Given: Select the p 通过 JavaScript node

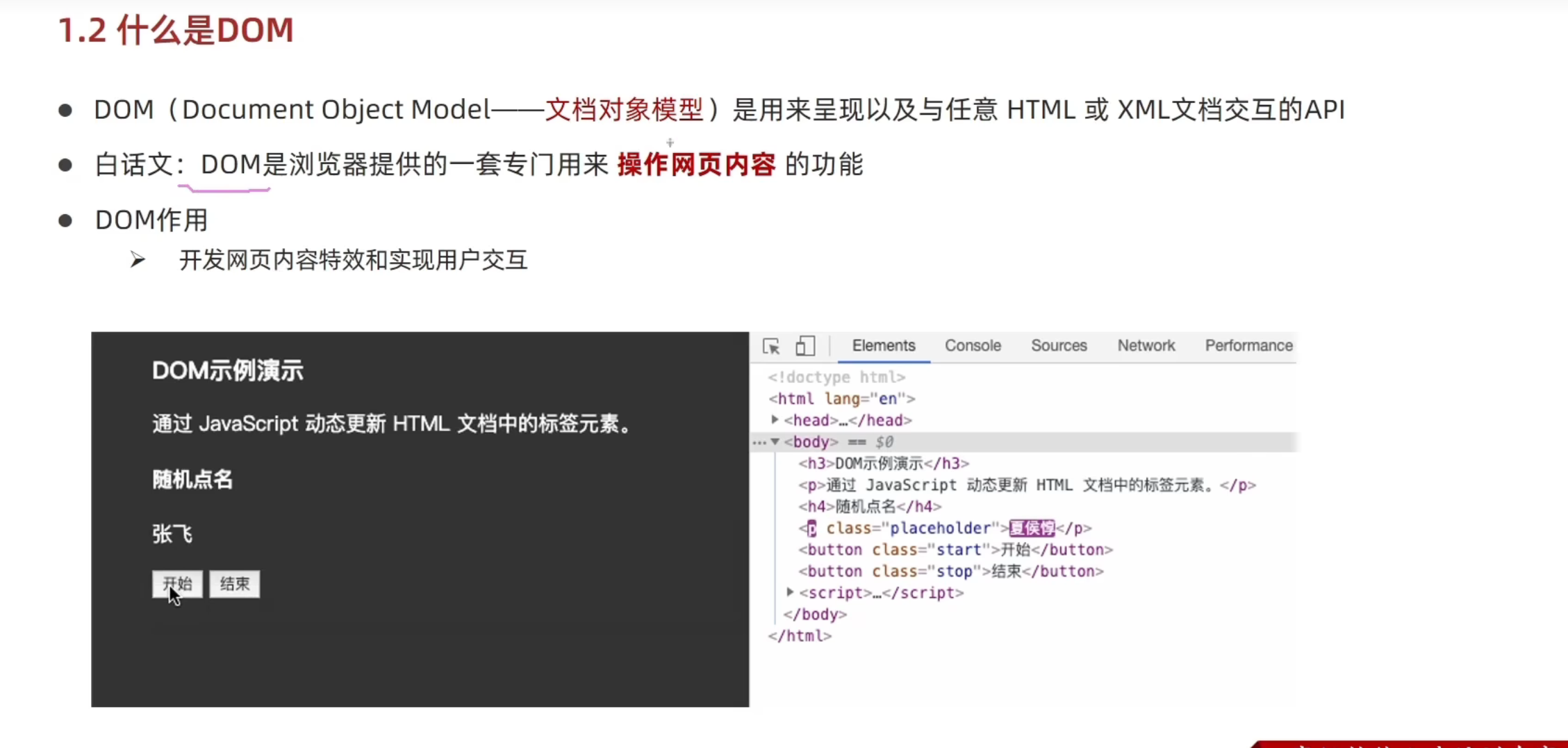Looking at the screenshot, I should pyautogui.click(x=1027, y=485).
